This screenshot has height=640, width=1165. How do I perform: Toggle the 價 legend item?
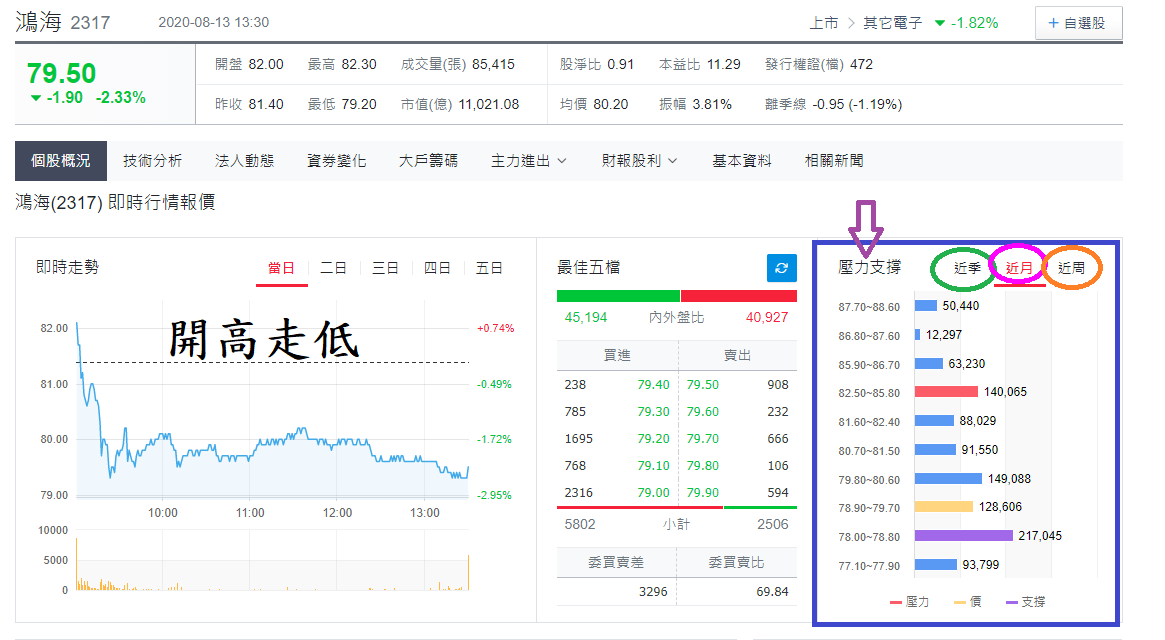tap(967, 602)
